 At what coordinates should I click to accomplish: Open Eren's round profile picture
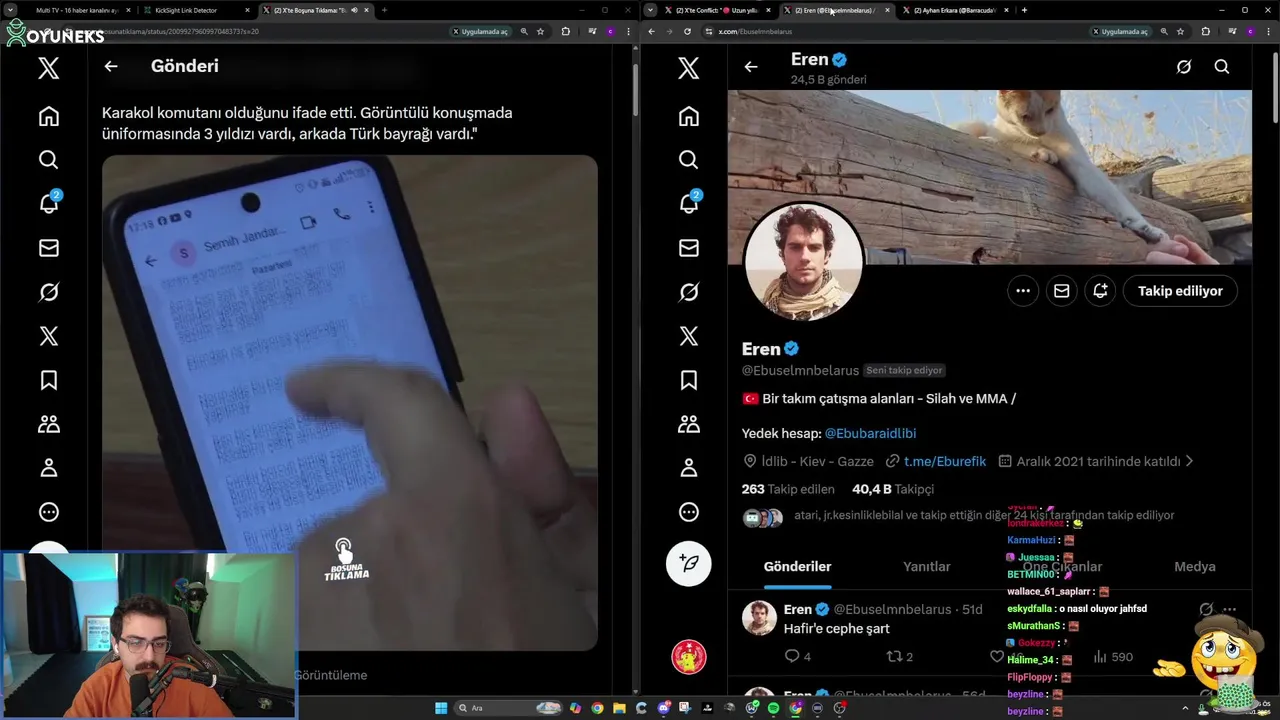click(804, 262)
